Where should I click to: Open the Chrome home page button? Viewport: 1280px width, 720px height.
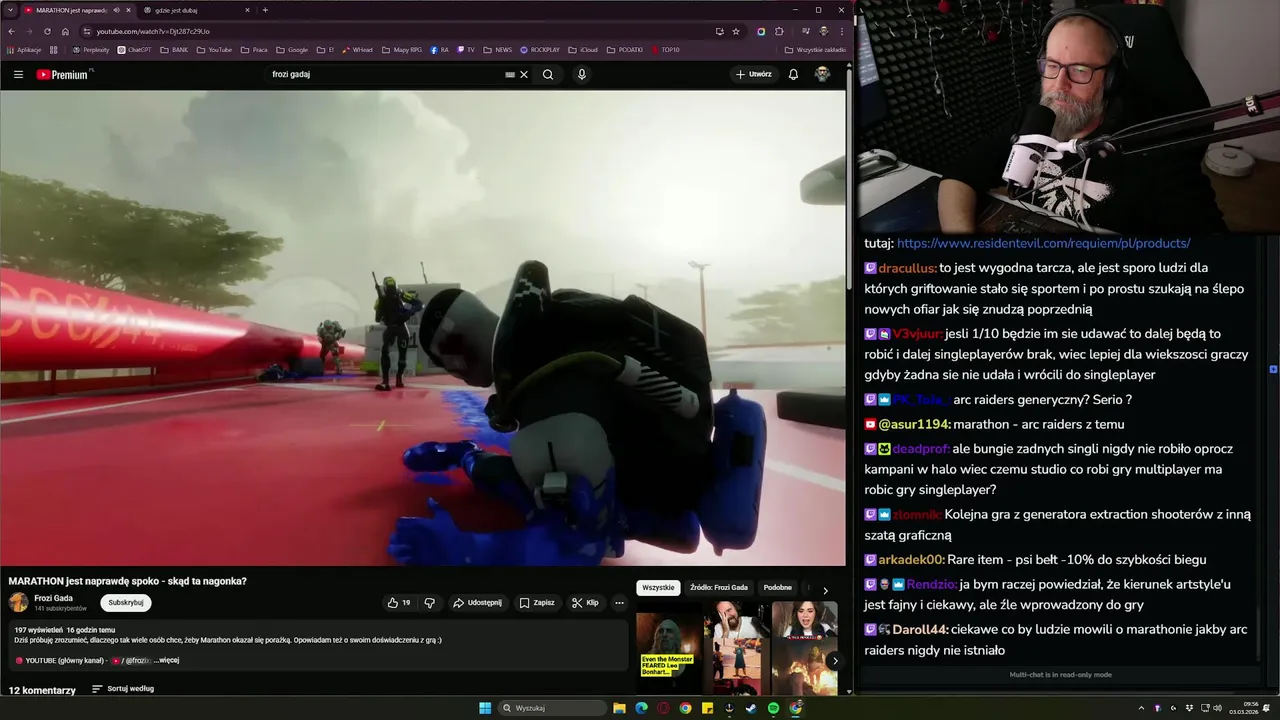pos(65,31)
